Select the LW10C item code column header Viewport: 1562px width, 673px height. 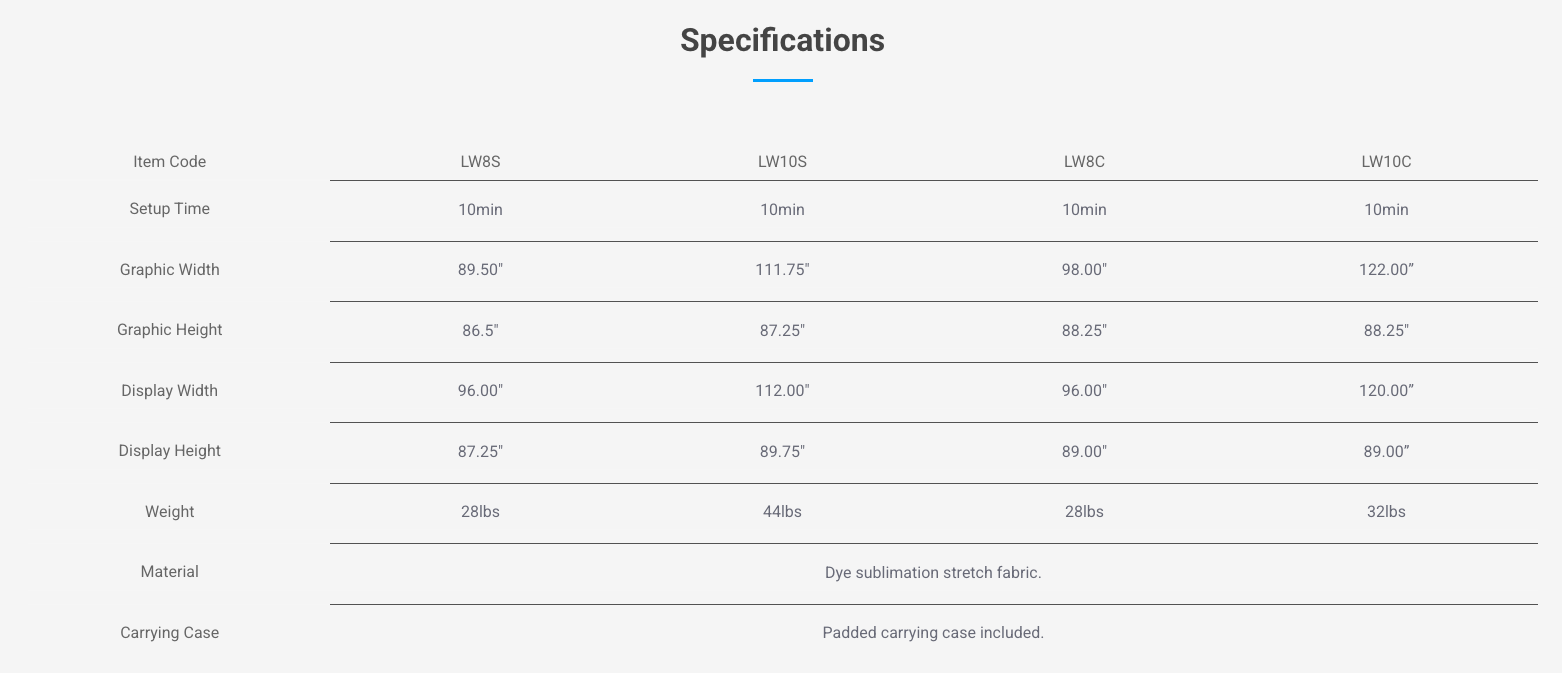[x=1386, y=162]
